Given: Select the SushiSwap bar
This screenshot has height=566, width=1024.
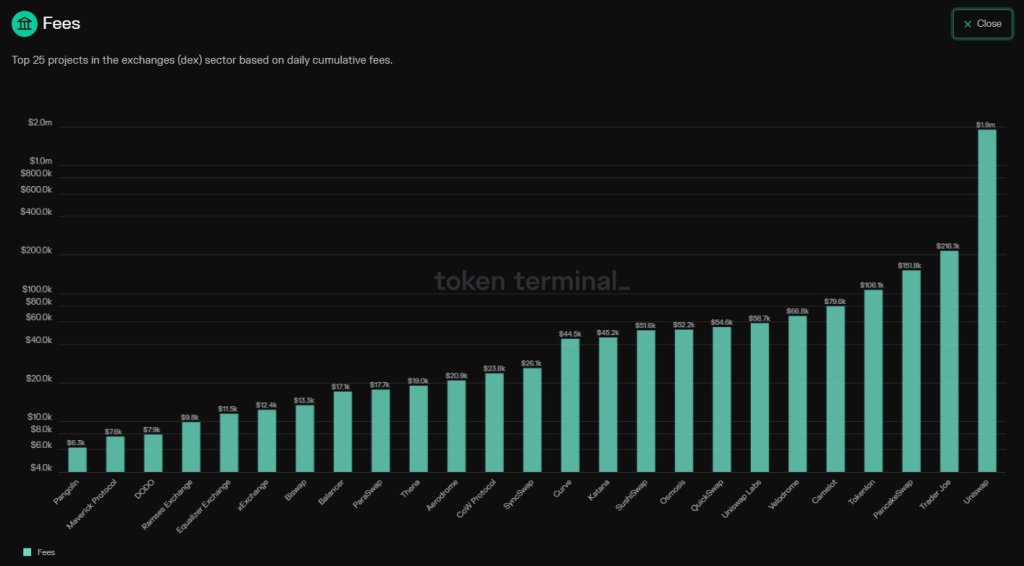Looking at the screenshot, I should click(646, 400).
